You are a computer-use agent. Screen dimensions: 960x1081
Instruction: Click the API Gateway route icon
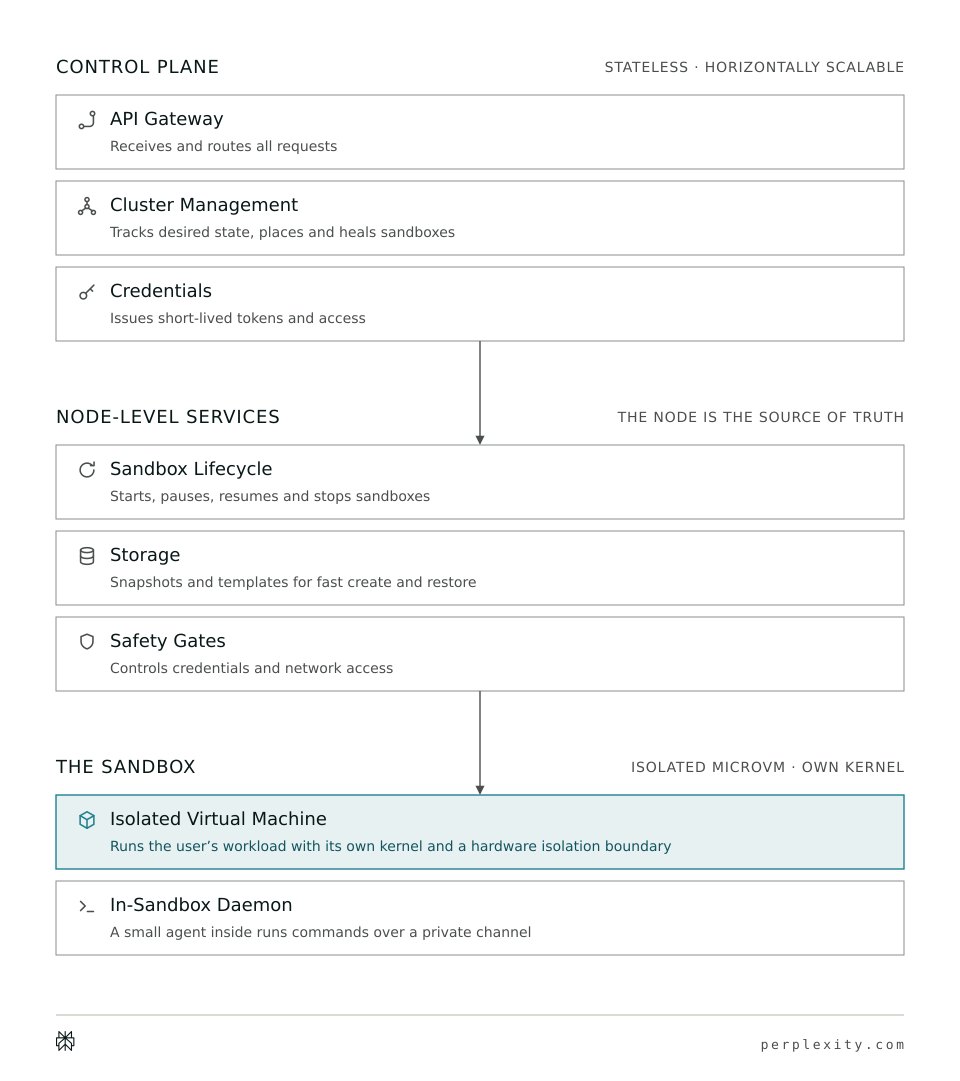[x=87, y=120]
